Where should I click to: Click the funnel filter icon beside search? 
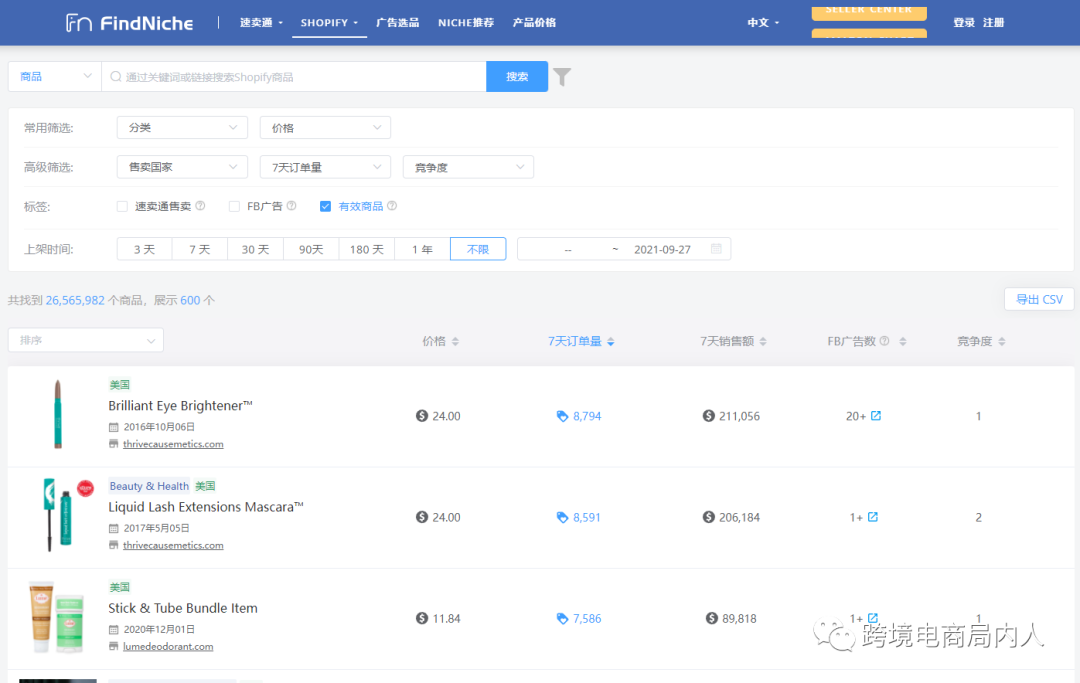click(x=562, y=77)
